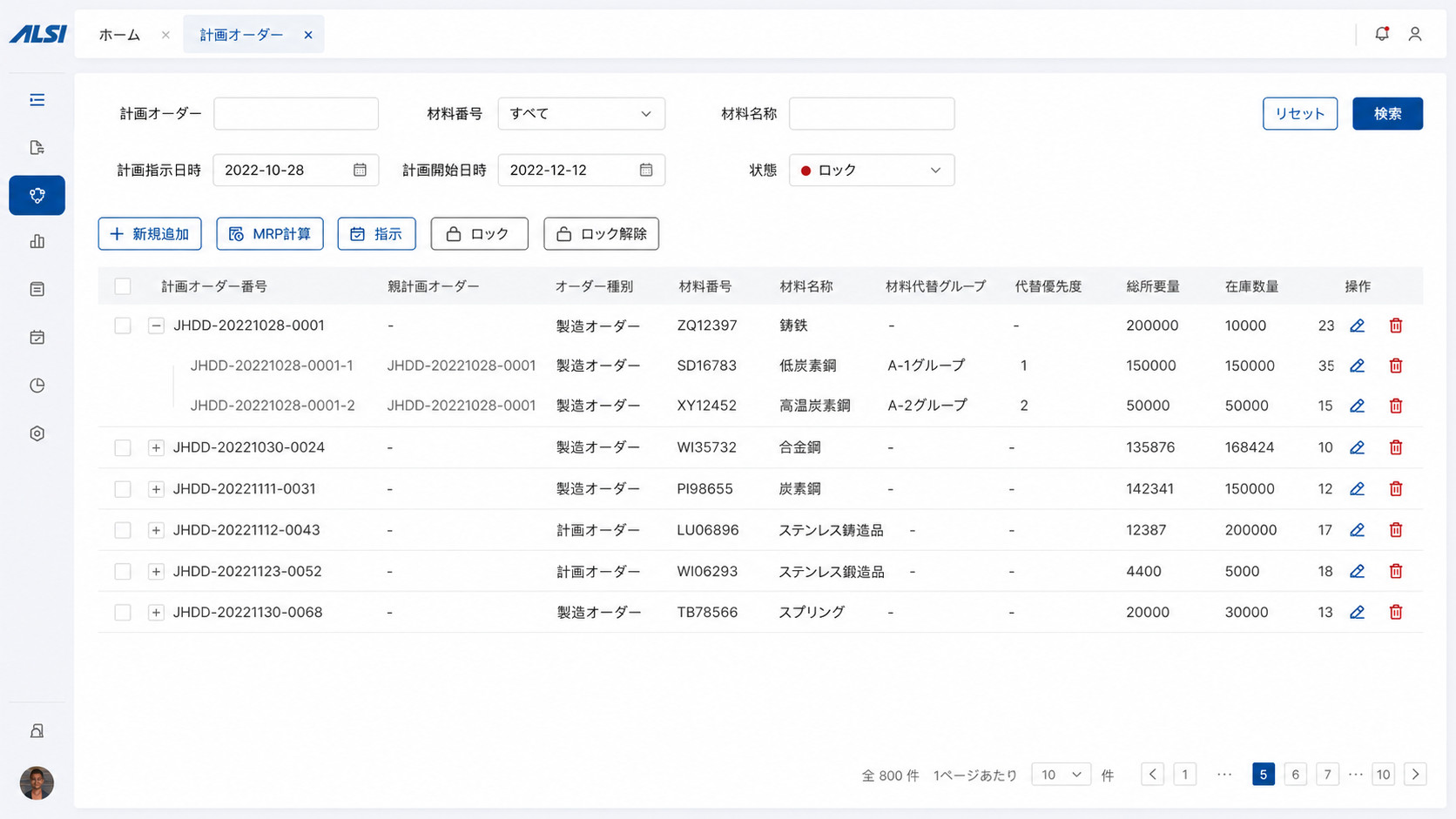Expand the JHDD-20221030-0024 row
This screenshot has width=1456, height=819.
coord(156,447)
